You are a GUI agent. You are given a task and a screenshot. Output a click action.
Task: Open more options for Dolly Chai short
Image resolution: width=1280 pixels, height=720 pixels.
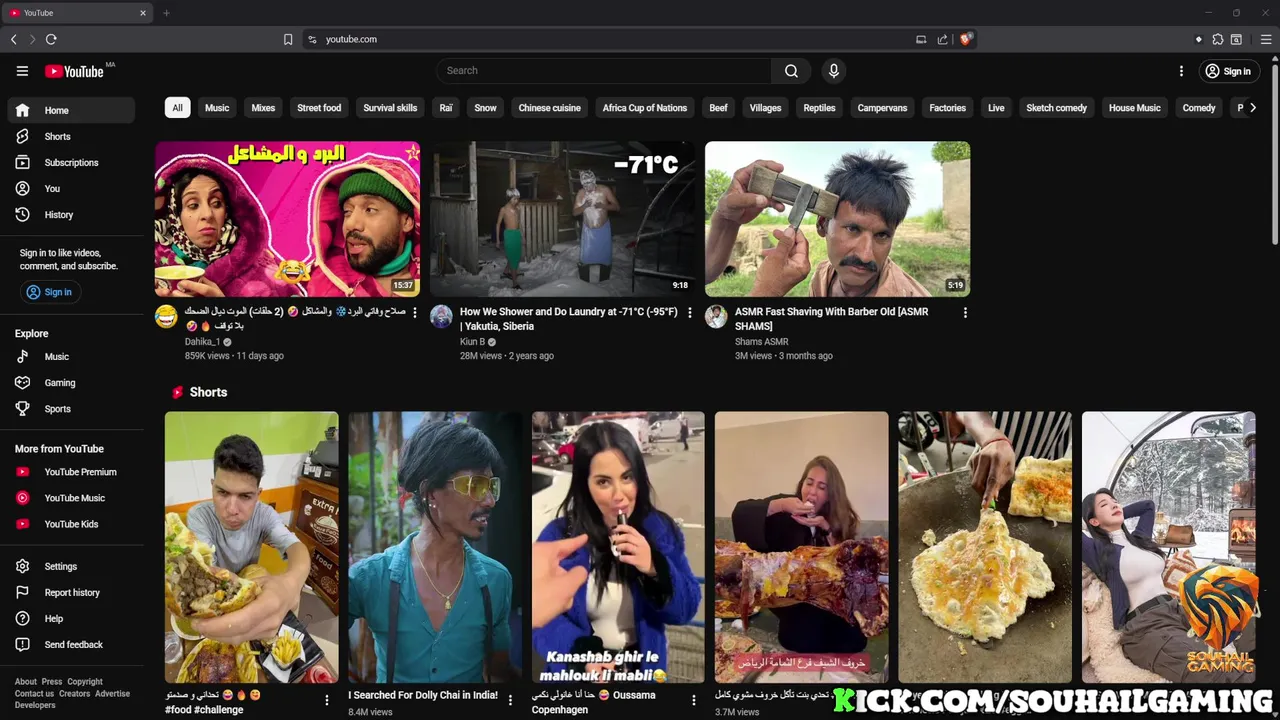(x=510, y=700)
